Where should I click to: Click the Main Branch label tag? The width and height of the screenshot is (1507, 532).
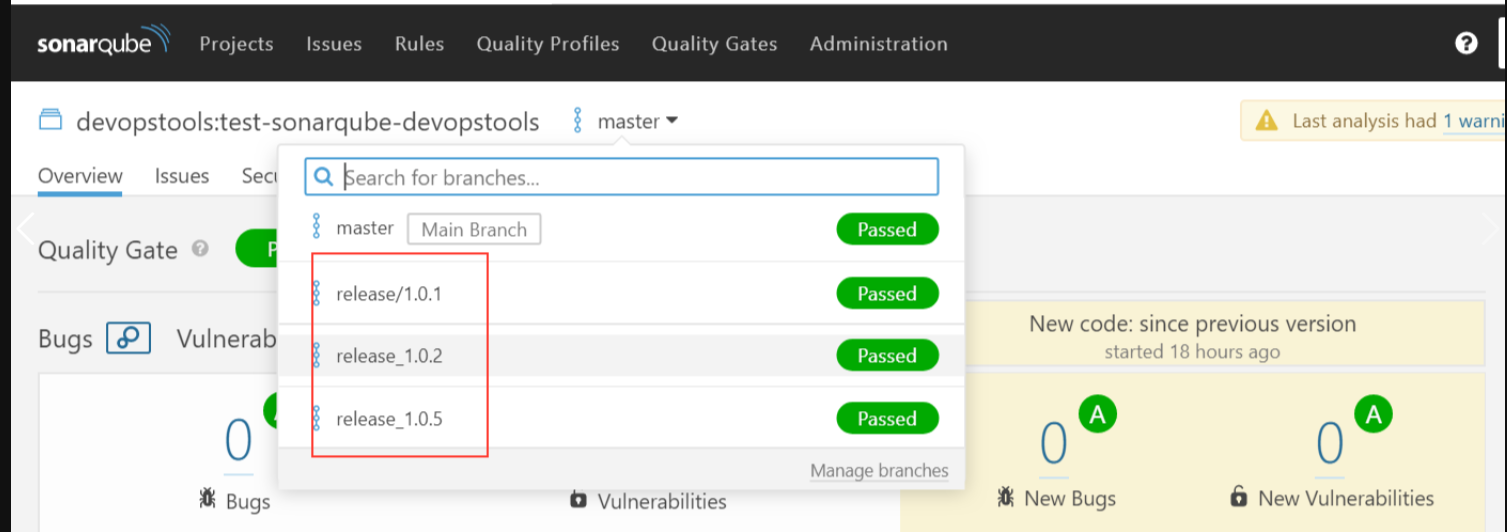pyautogui.click(x=474, y=229)
